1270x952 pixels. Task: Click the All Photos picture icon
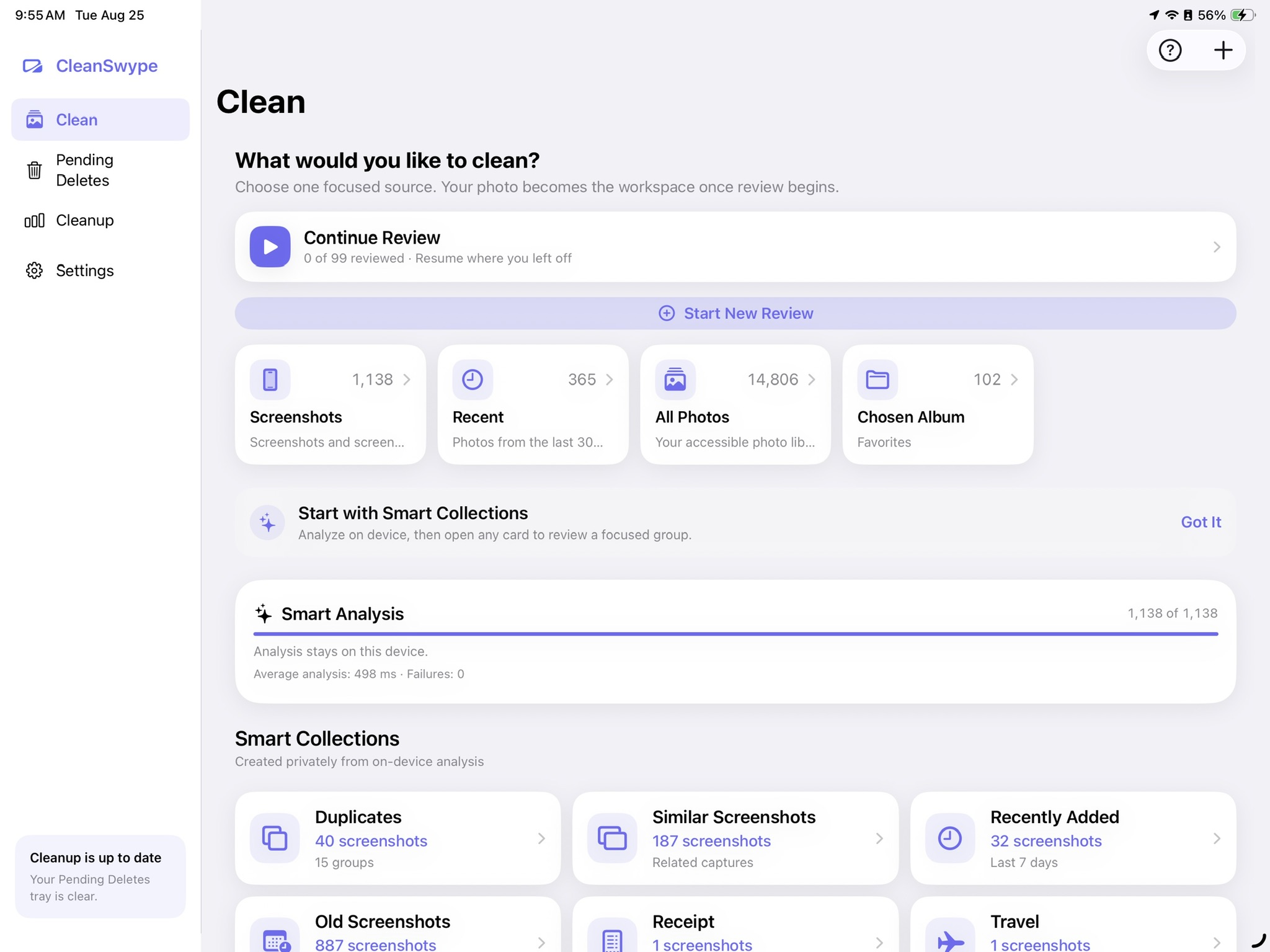(x=675, y=380)
